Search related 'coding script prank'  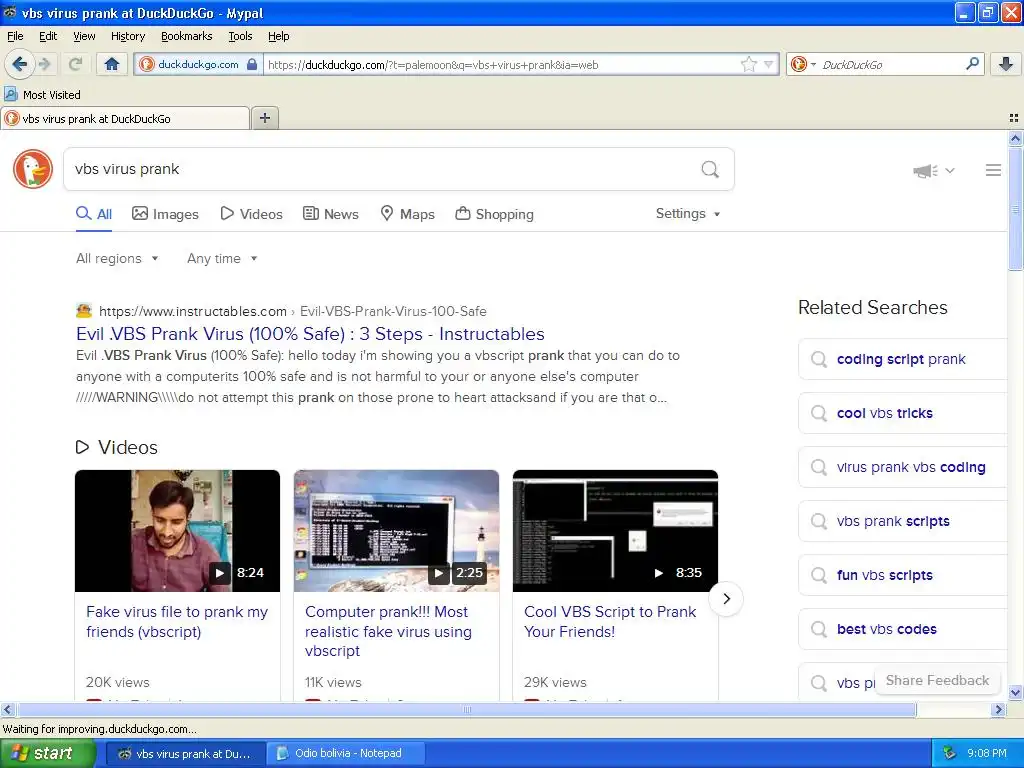click(x=902, y=359)
